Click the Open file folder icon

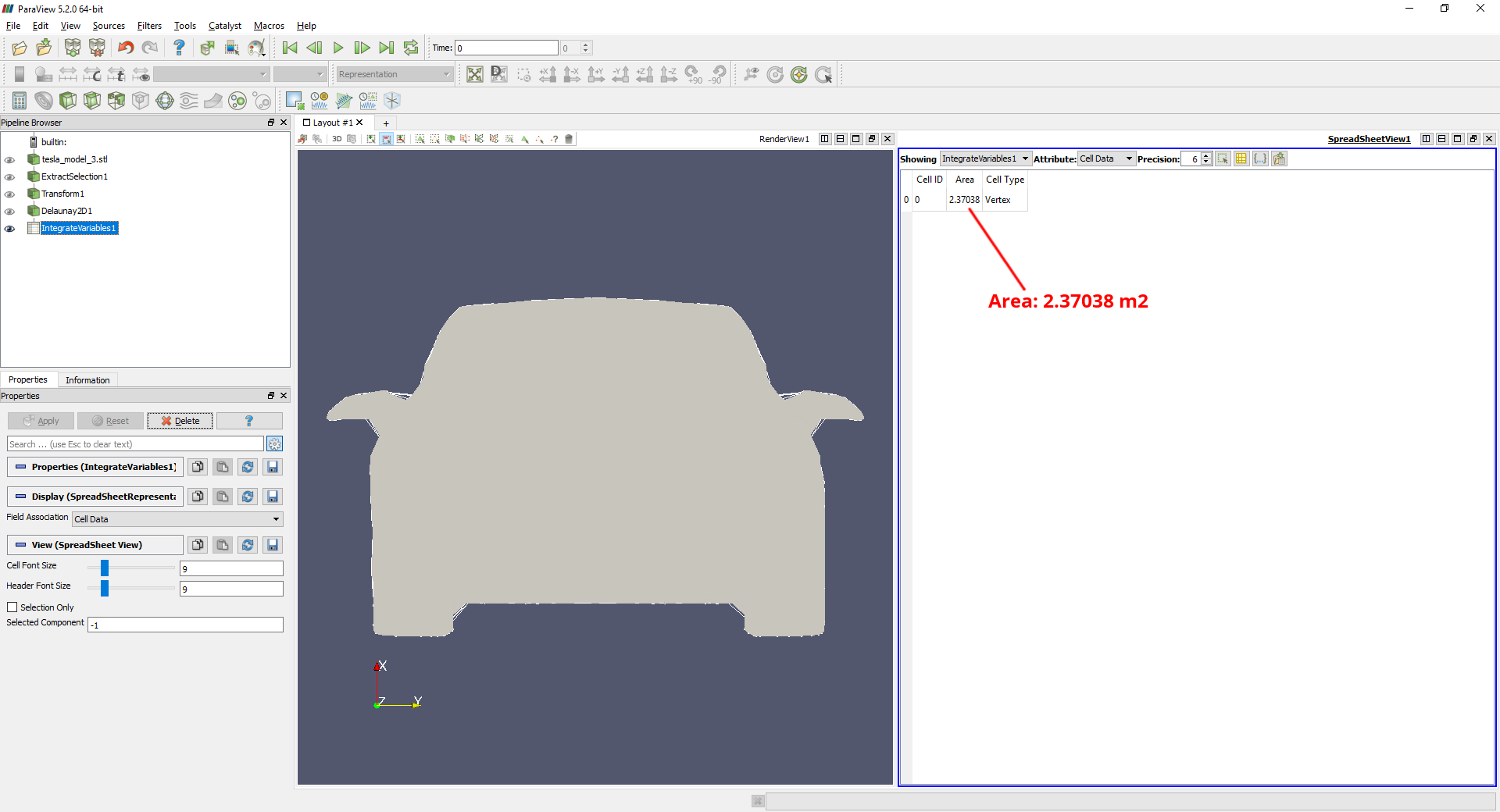click(20, 48)
